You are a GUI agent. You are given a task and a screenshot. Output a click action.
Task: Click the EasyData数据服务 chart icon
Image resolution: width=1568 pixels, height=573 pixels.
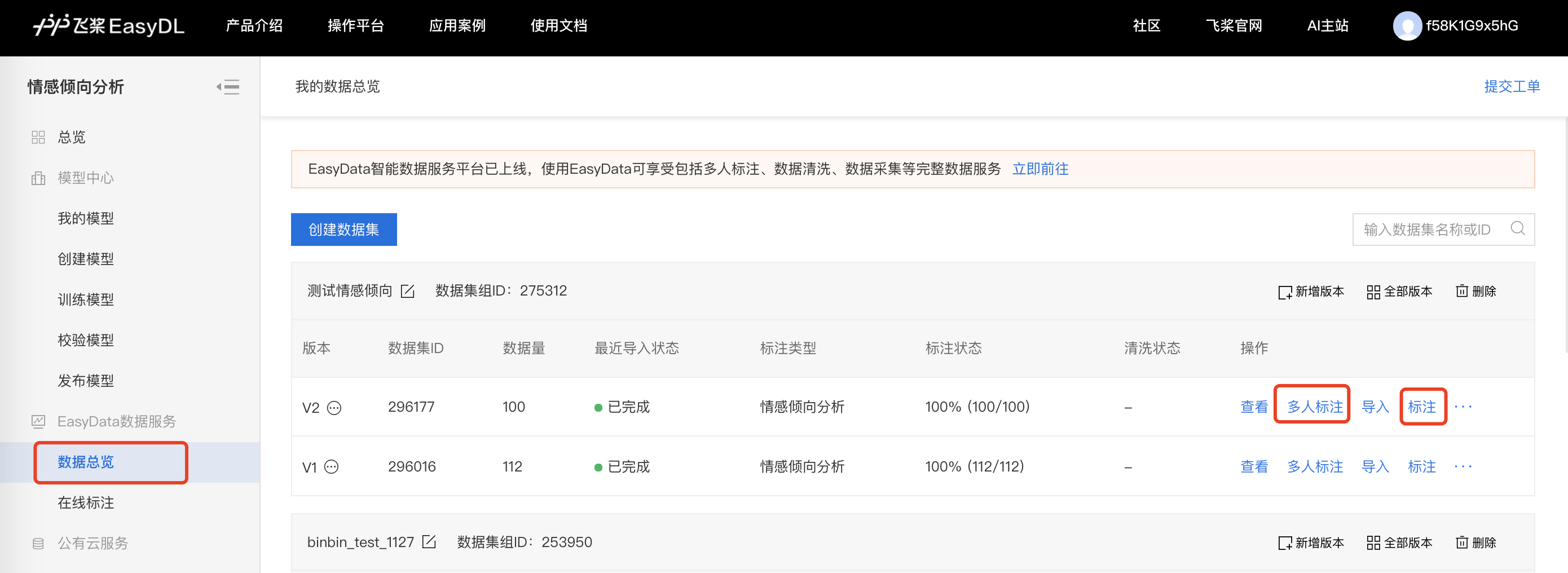click(38, 421)
